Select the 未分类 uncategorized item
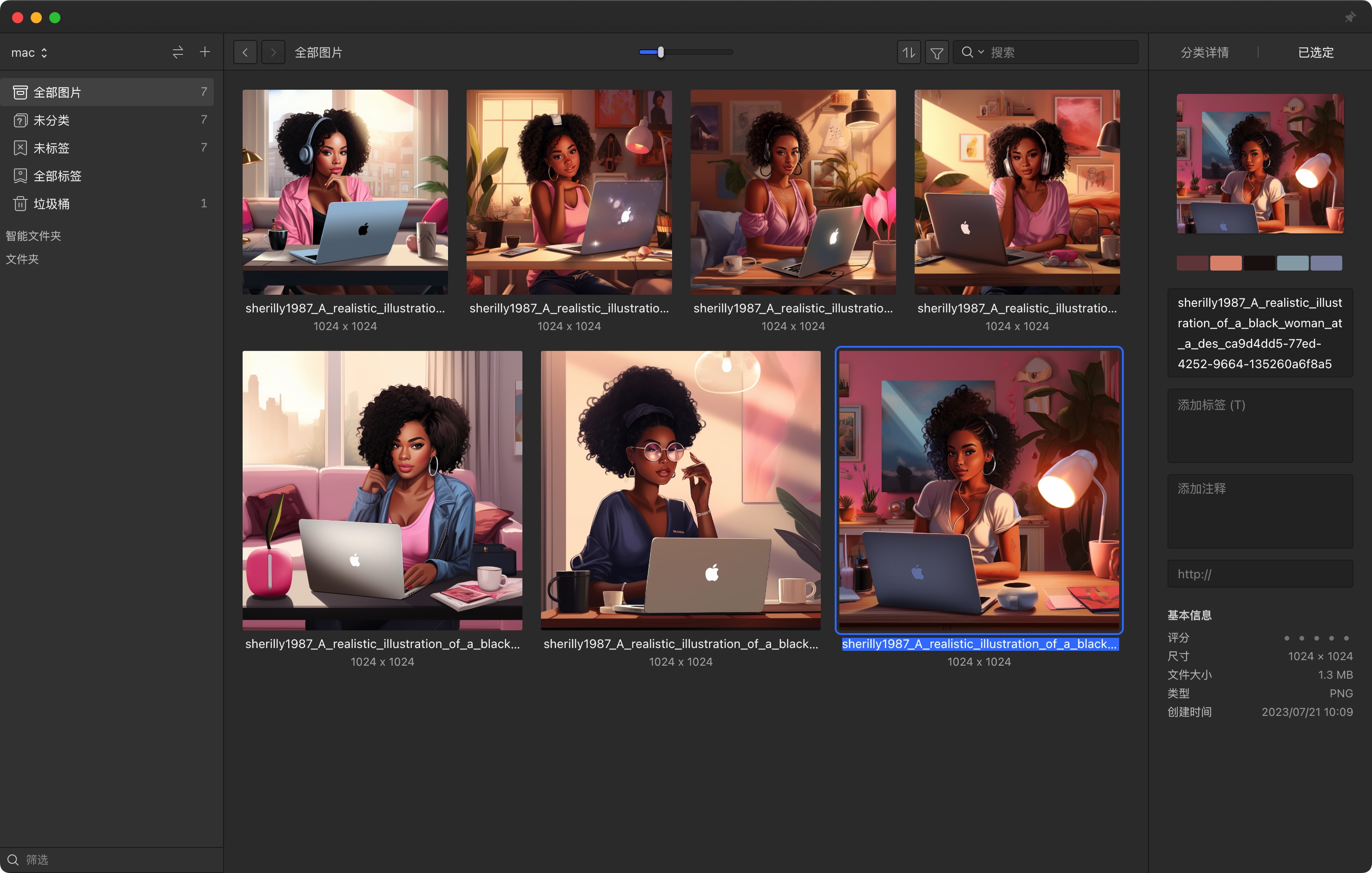The height and width of the screenshot is (873, 1372). (51, 119)
